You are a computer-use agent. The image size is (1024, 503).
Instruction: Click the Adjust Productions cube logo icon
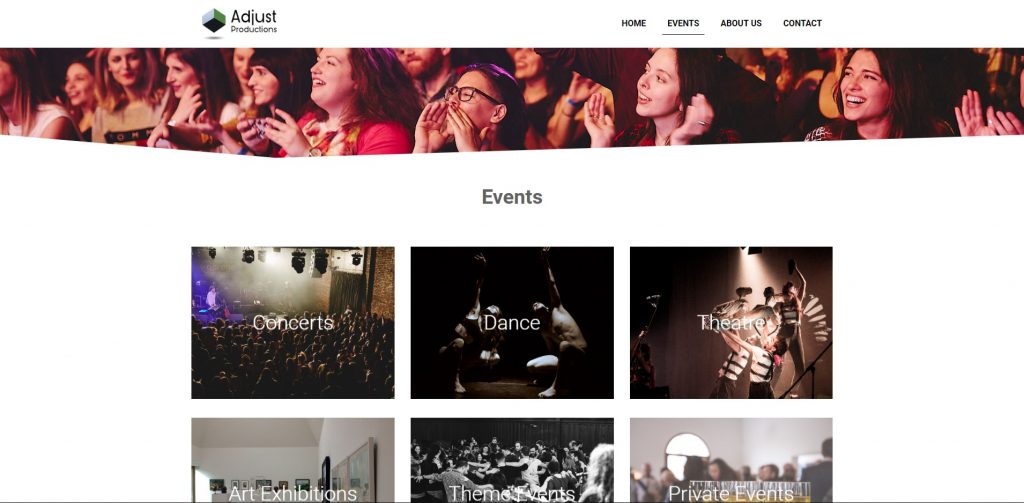[x=214, y=21]
